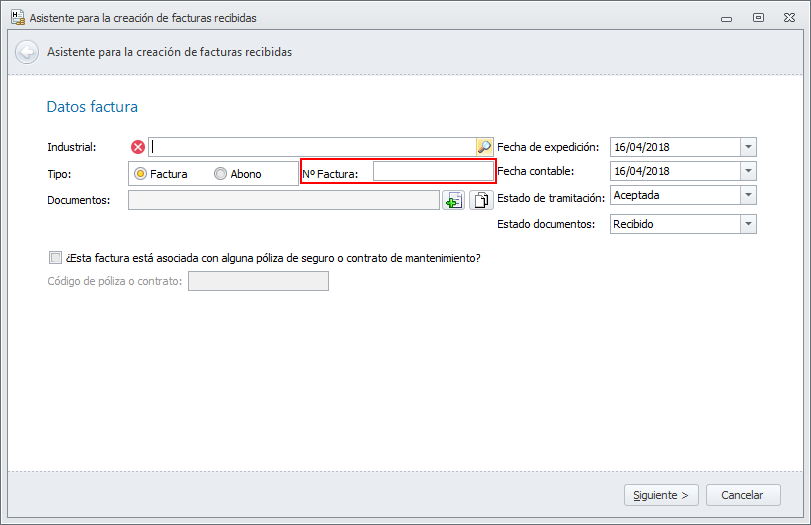The image size is (811, 525).
Task: Click the Siguiente button
Action: click(x=661, y=495)
